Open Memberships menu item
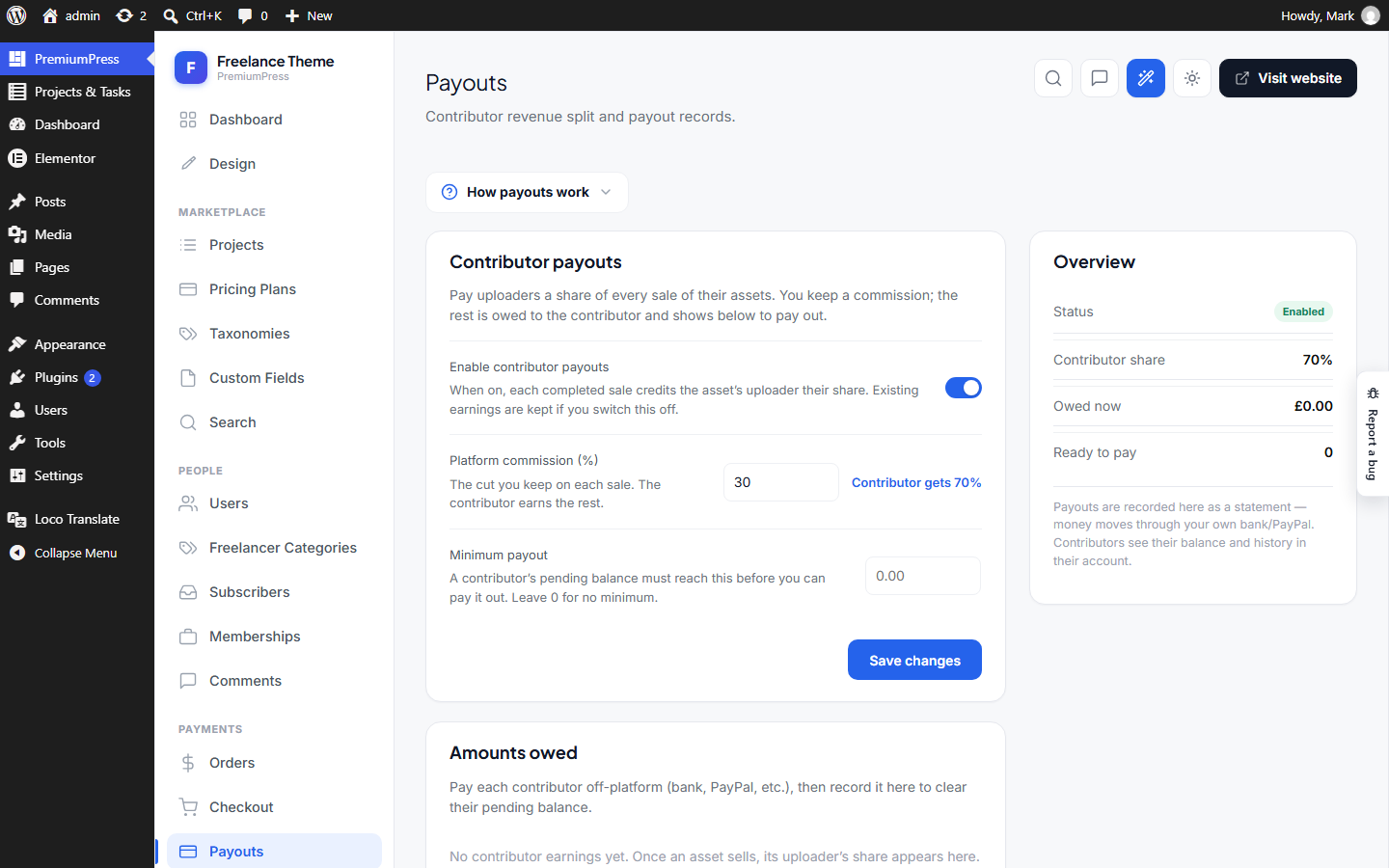The image size is (1389, 868). click(x=275, y=637)
